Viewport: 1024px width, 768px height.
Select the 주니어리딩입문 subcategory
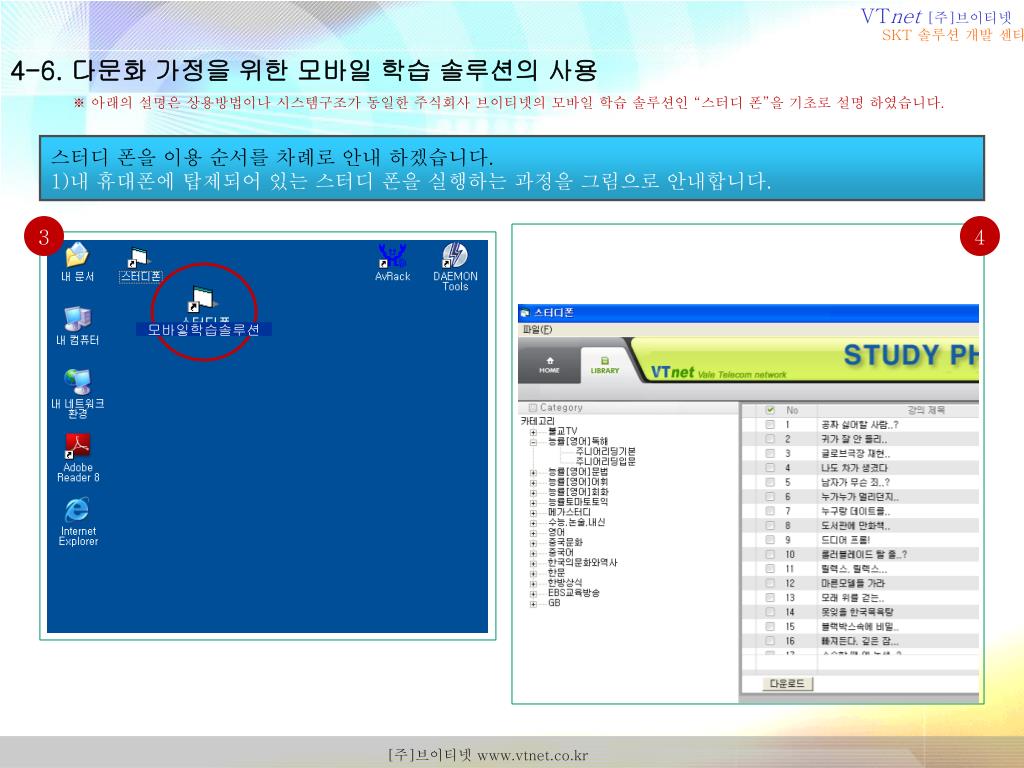(x=605, y=461)
